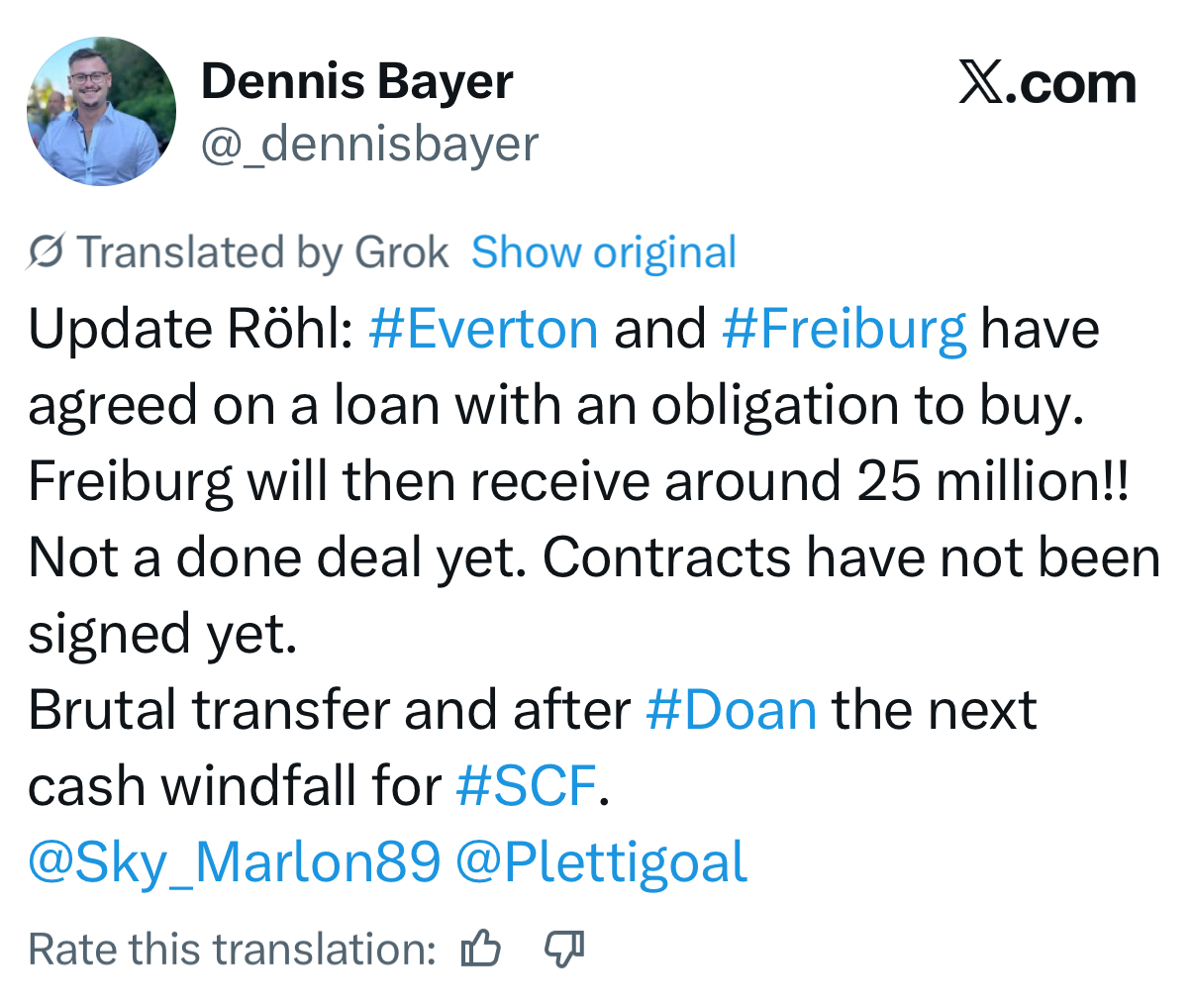Click the "Contracts have not been" text
The height and width of the screenshot is (1008, 1194).
click(850, 557)
